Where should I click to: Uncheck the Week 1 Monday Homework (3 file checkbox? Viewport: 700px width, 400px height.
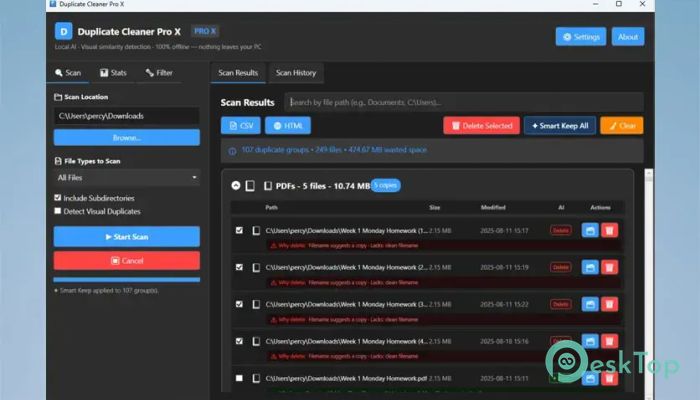[239, 304]
